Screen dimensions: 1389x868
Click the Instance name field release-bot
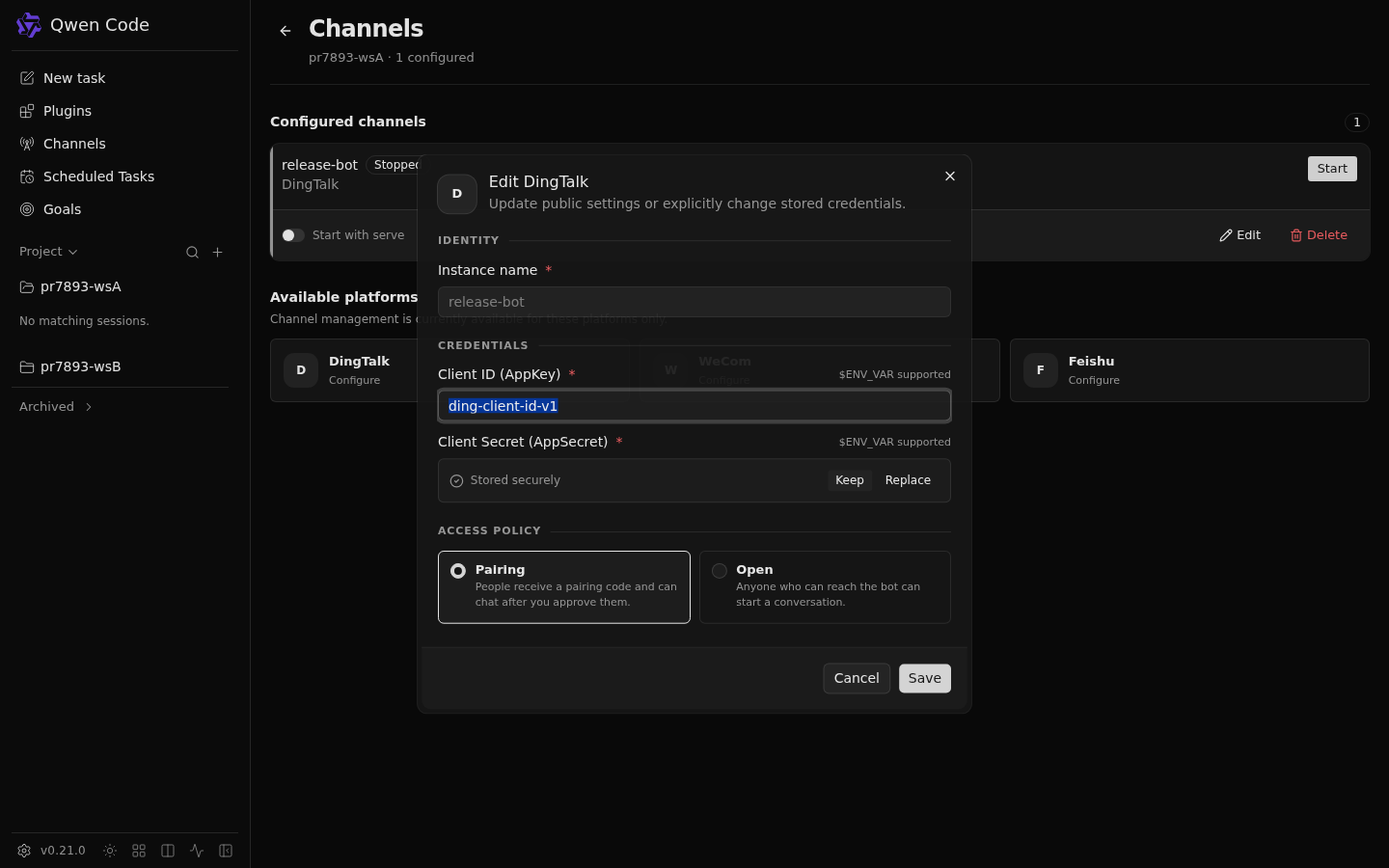click(694, 302)
